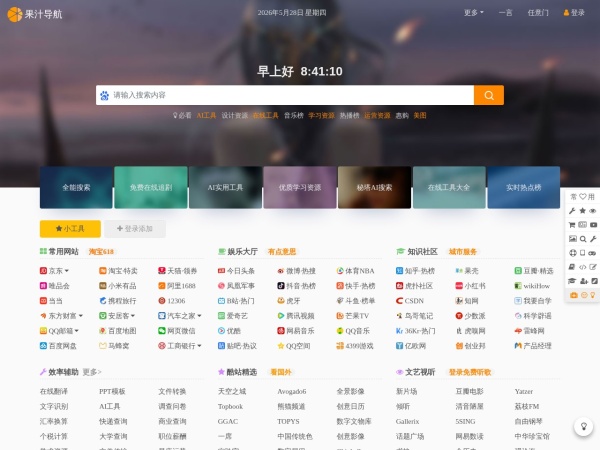Click the newspaper icon in right sidebar
600x450 pixels.
pyautogui.click(x=582, y=225)
